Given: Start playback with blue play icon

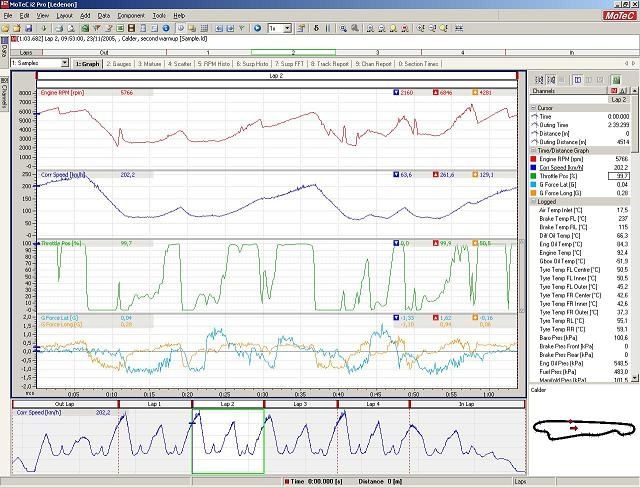Looking at the screenshot, I should (258, 28).
